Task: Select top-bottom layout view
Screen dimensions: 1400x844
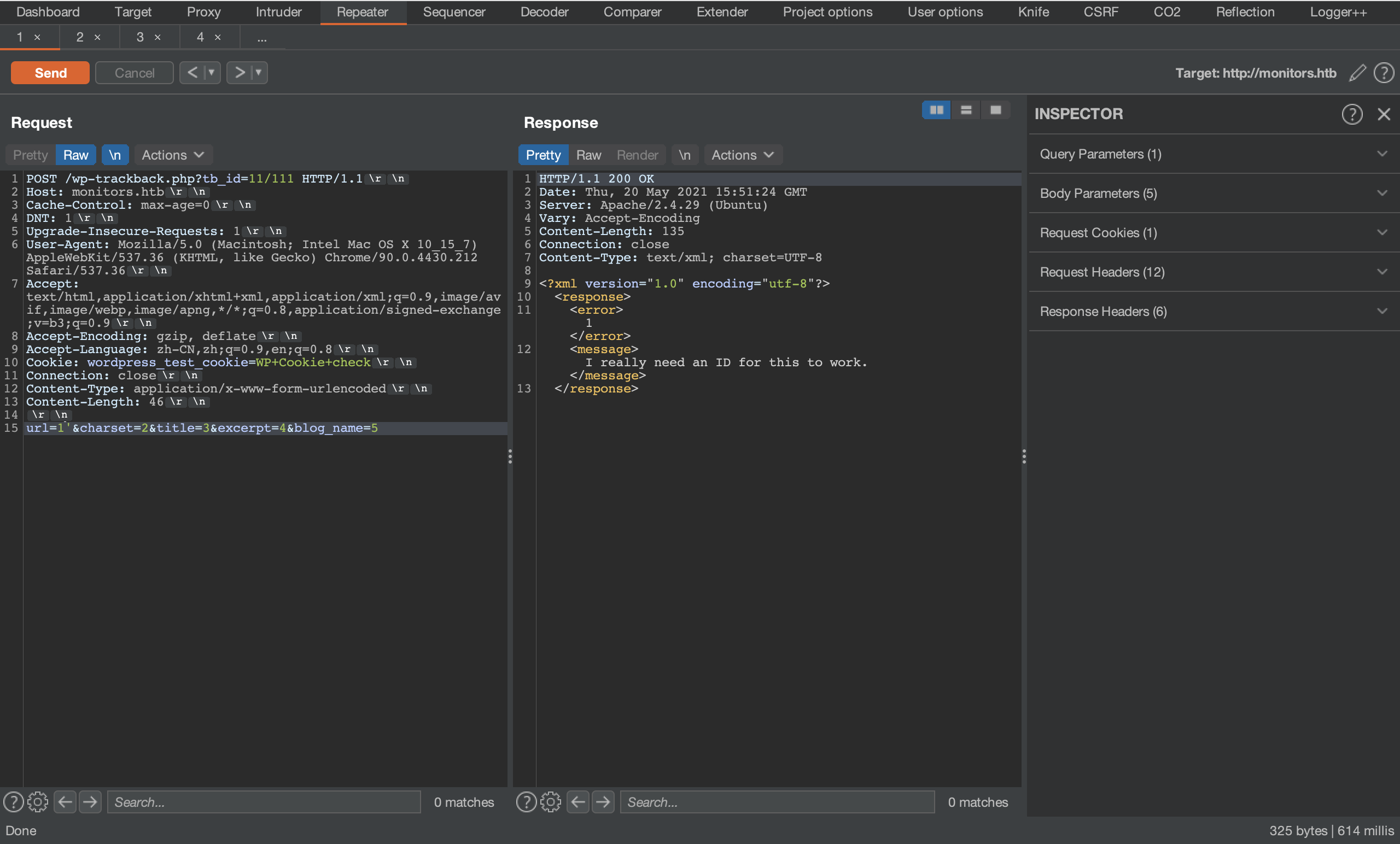Action: (966, 110)
